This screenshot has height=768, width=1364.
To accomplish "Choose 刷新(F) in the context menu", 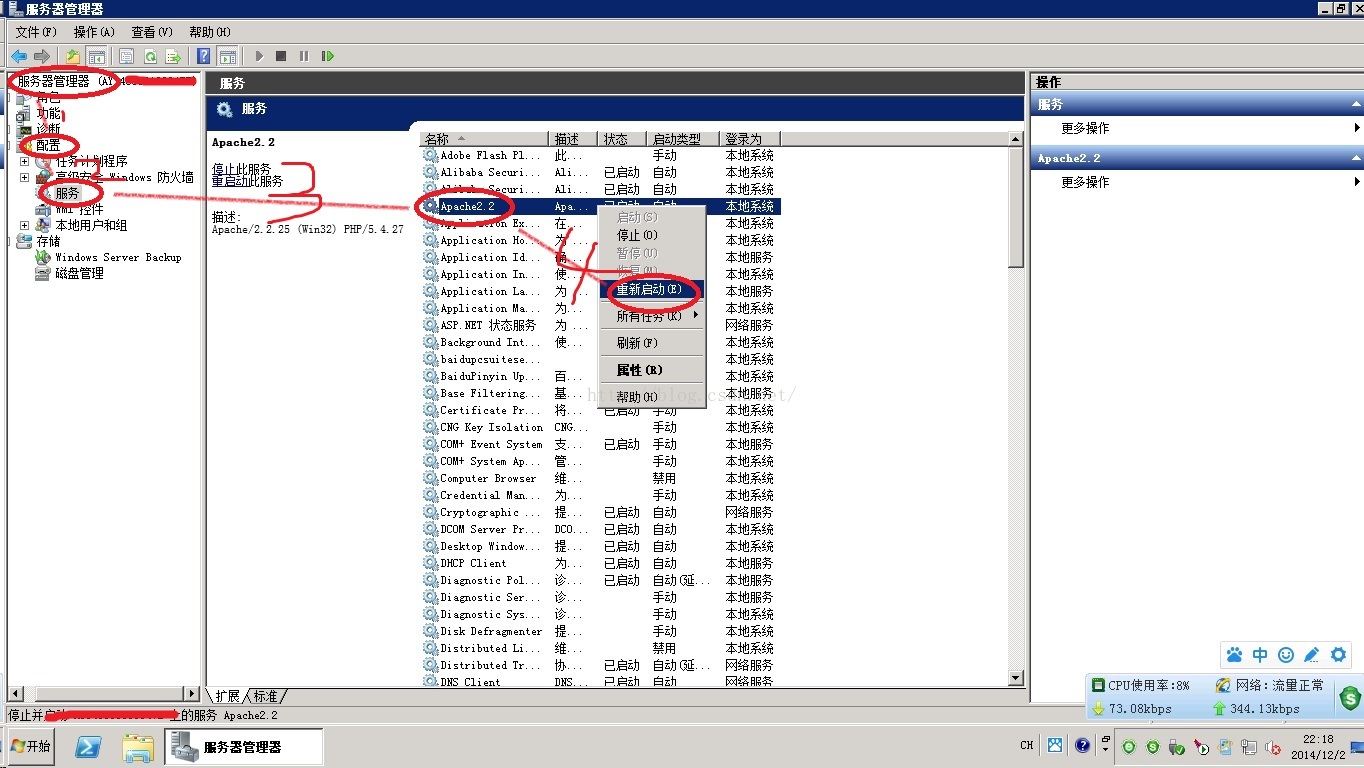I will click(652, 343).
